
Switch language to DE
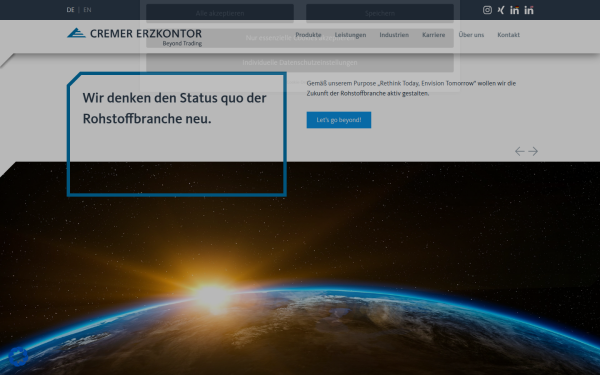point(70,10)
